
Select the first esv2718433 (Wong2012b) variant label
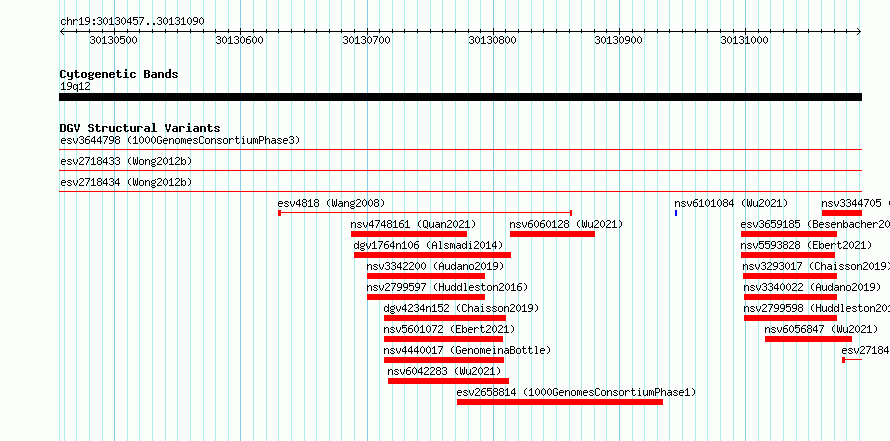coord(126,161)
